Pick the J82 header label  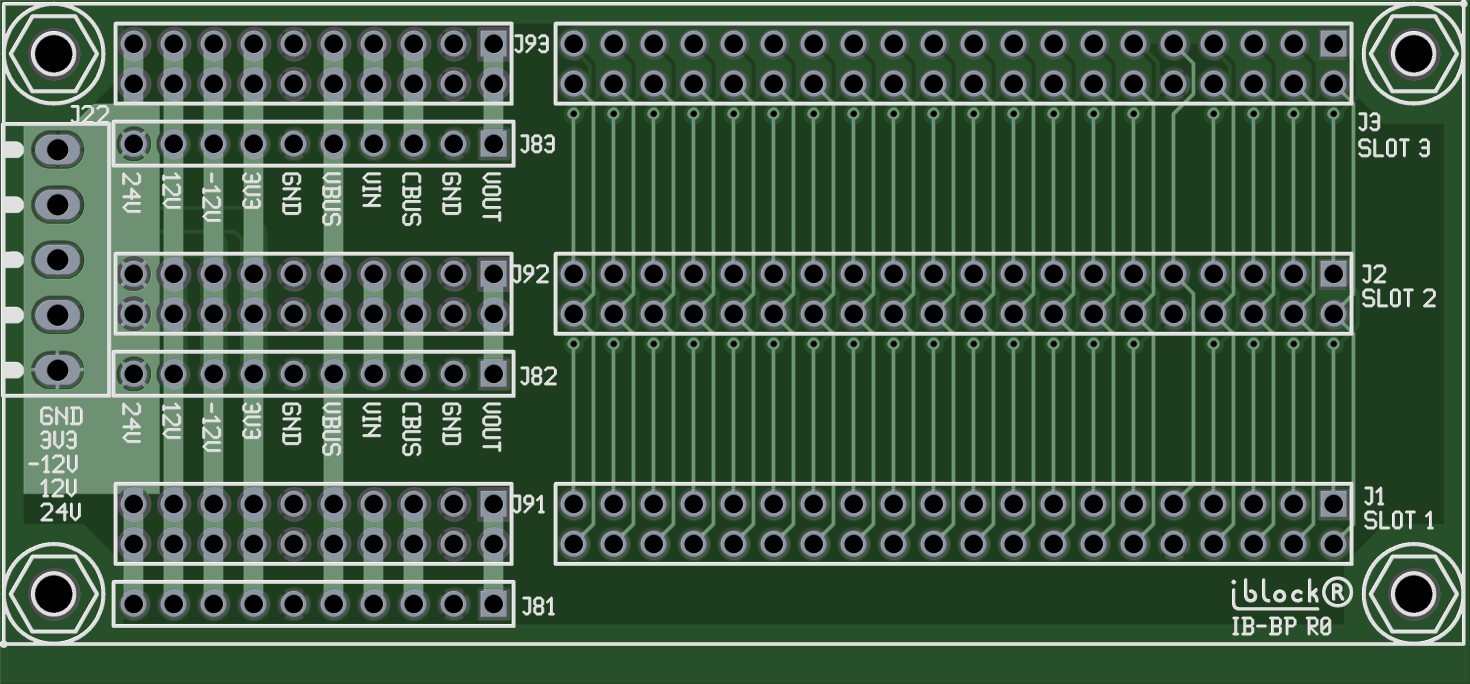coord(537,377)
